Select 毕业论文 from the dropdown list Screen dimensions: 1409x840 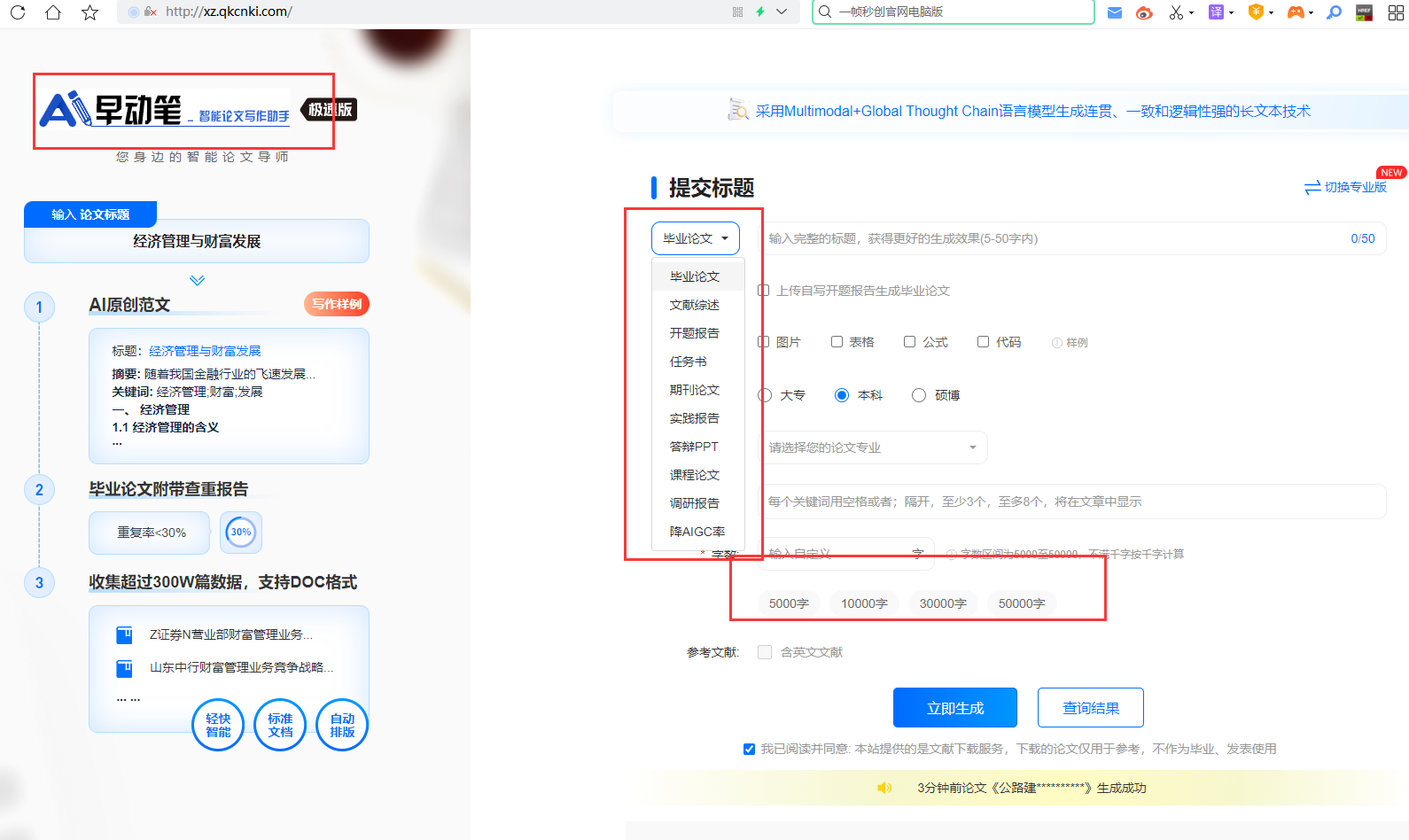tap(697, 276)
